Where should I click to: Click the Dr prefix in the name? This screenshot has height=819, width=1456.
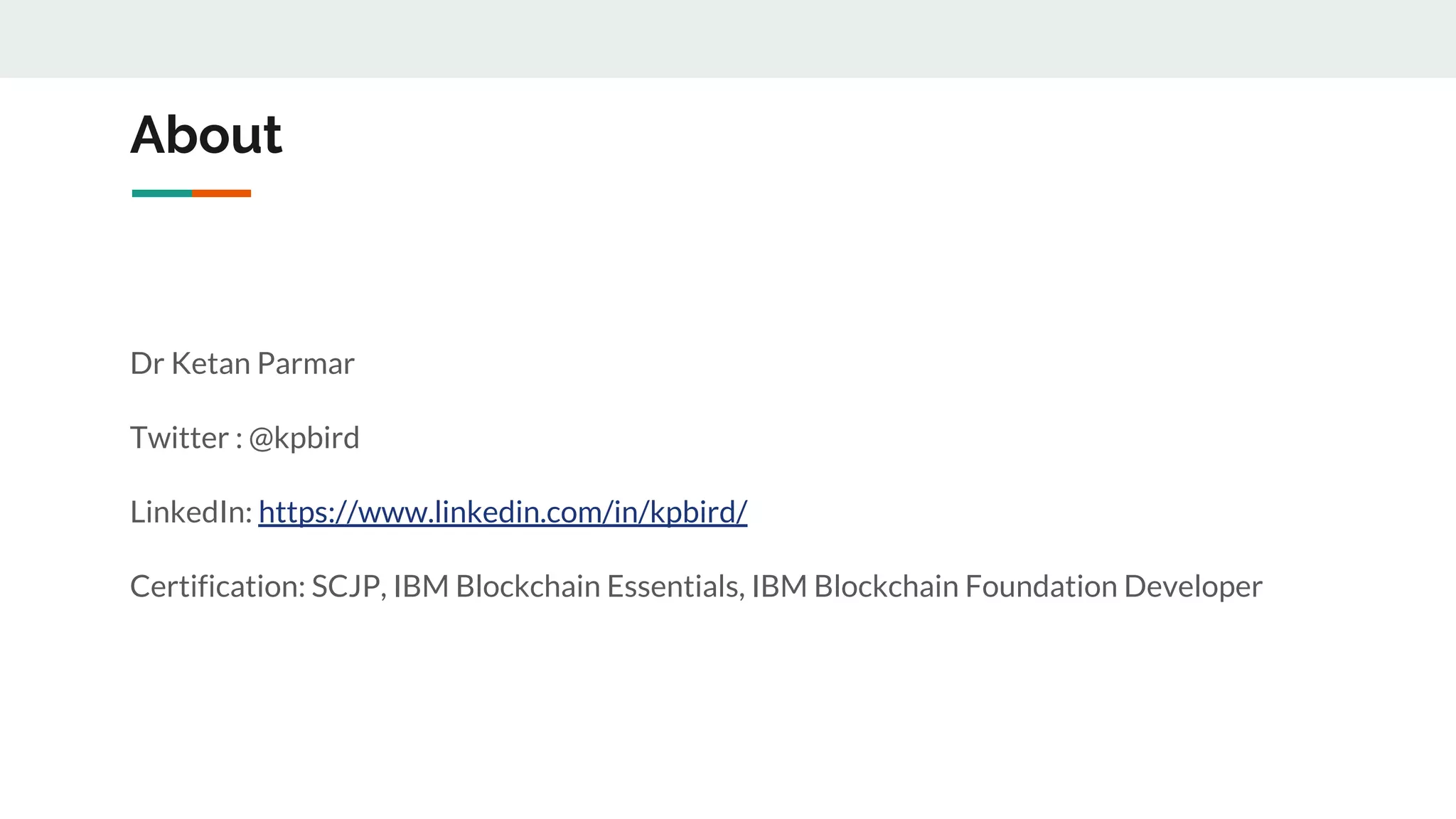point(147,364)
